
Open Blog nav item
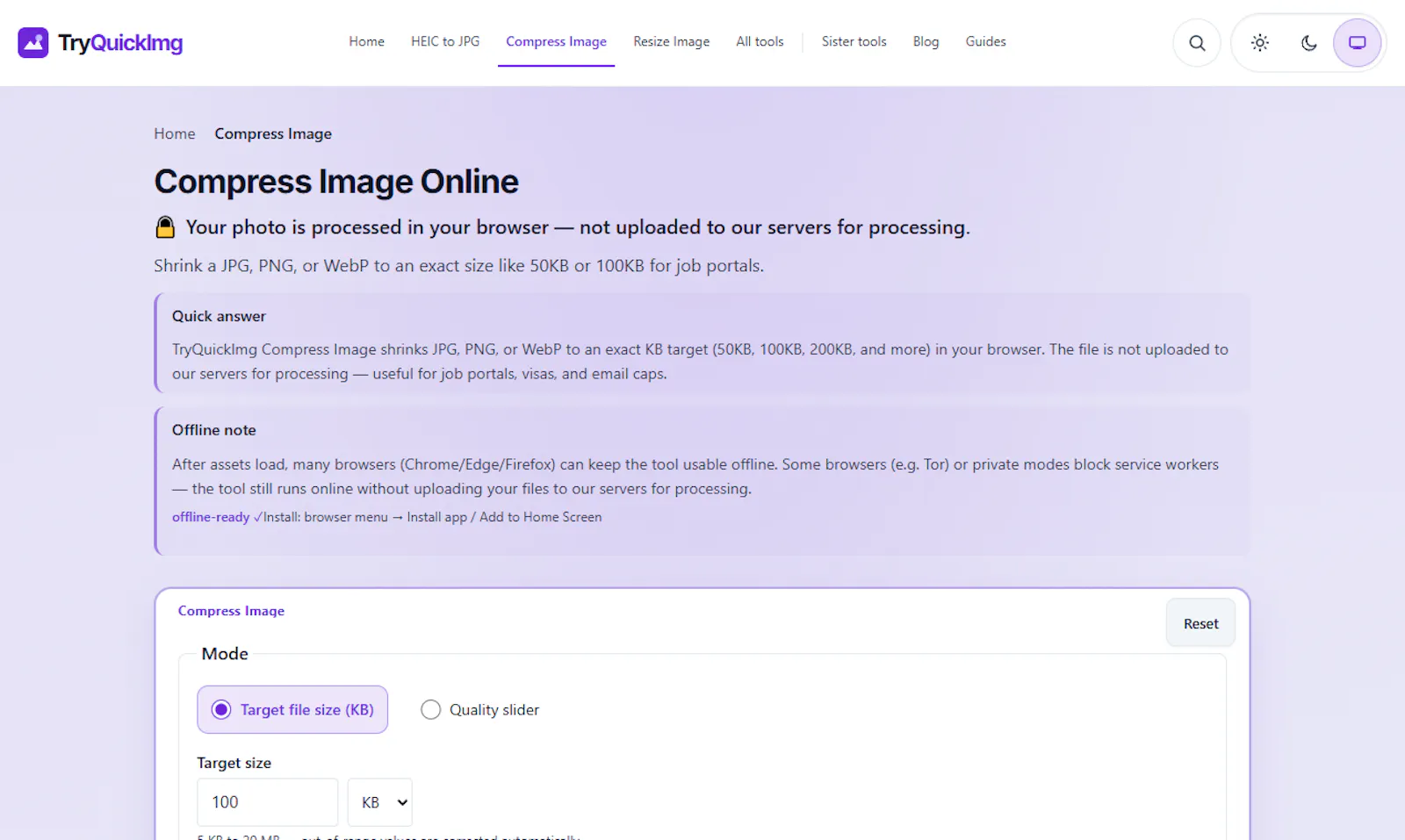click(x=926, y=41)
